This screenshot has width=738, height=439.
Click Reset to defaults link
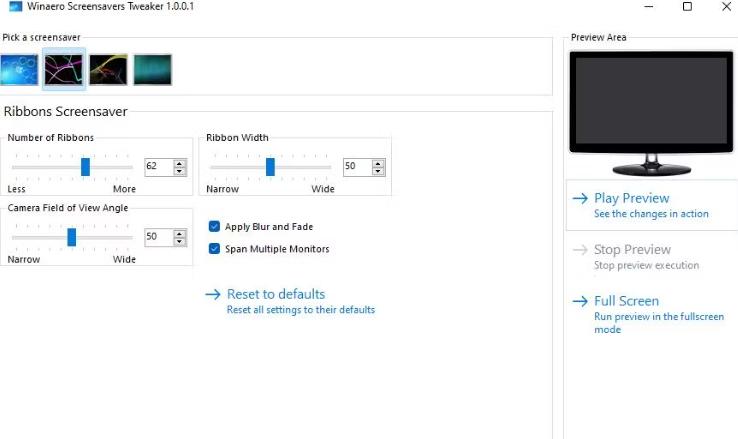point(276,294)
